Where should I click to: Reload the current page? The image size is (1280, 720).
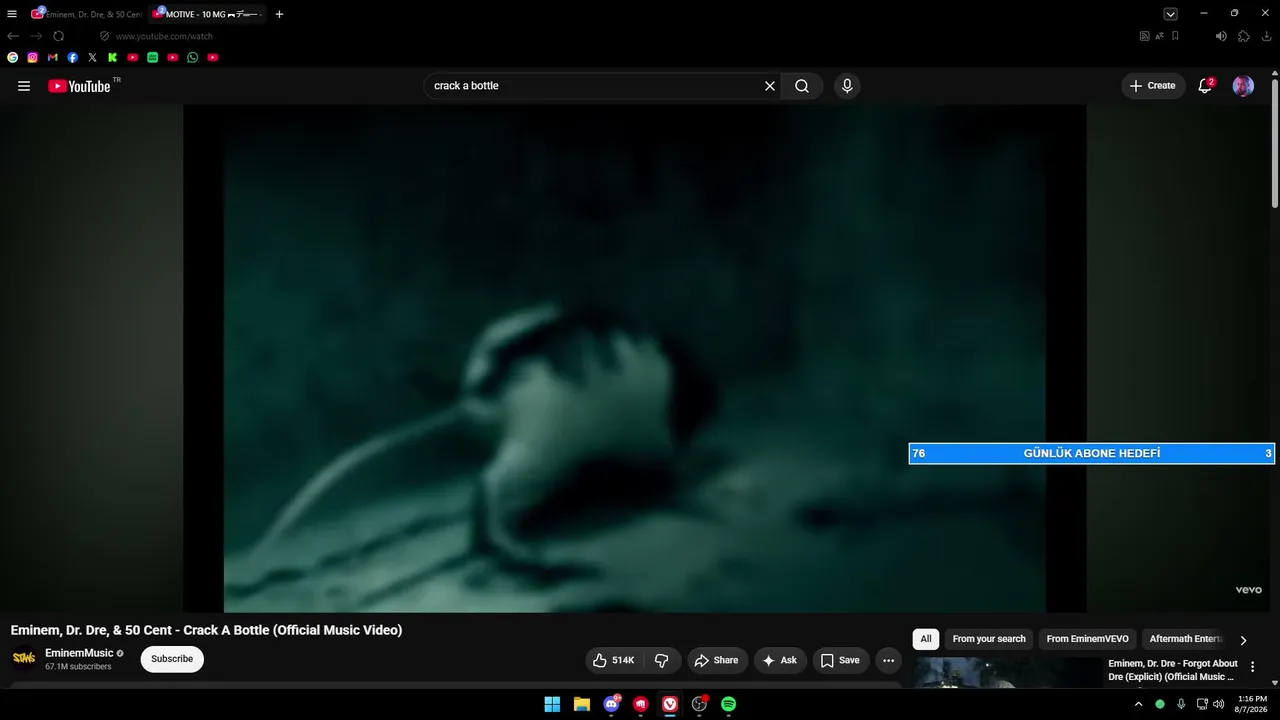(59, 36)
